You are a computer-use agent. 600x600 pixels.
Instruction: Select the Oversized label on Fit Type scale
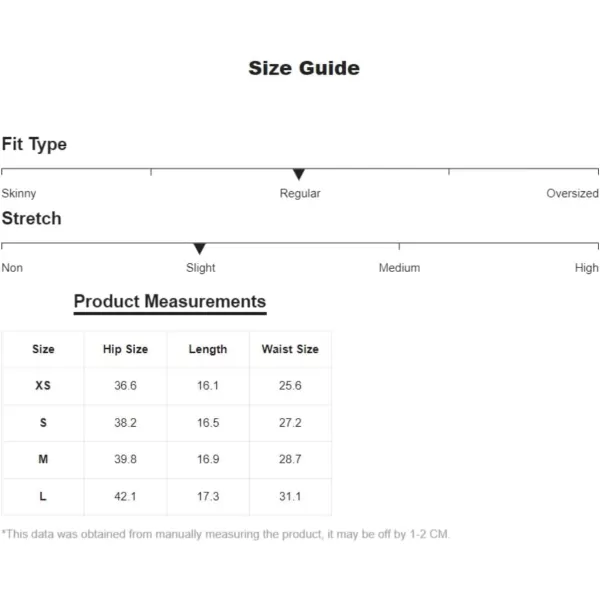point(572,193)
